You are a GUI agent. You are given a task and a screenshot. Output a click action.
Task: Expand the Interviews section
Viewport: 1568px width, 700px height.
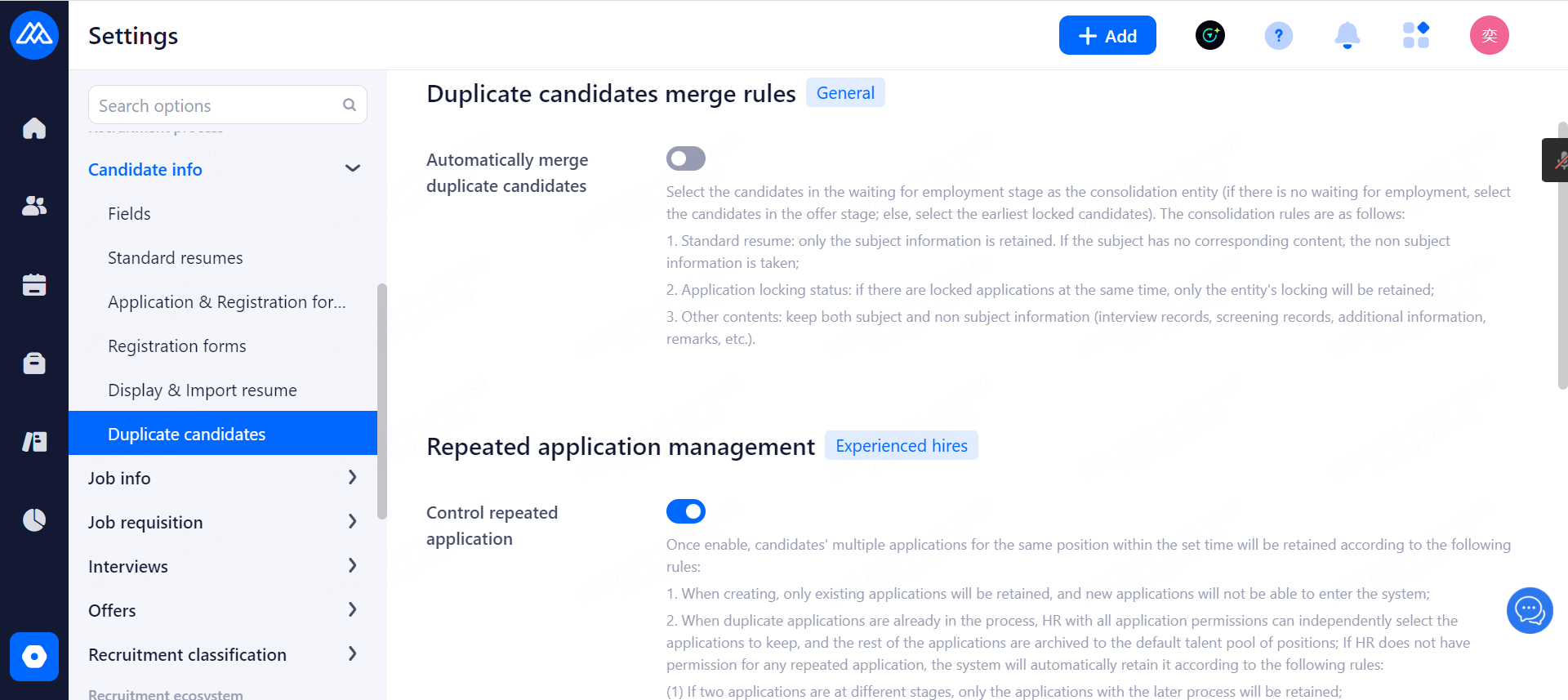(352, 566)
